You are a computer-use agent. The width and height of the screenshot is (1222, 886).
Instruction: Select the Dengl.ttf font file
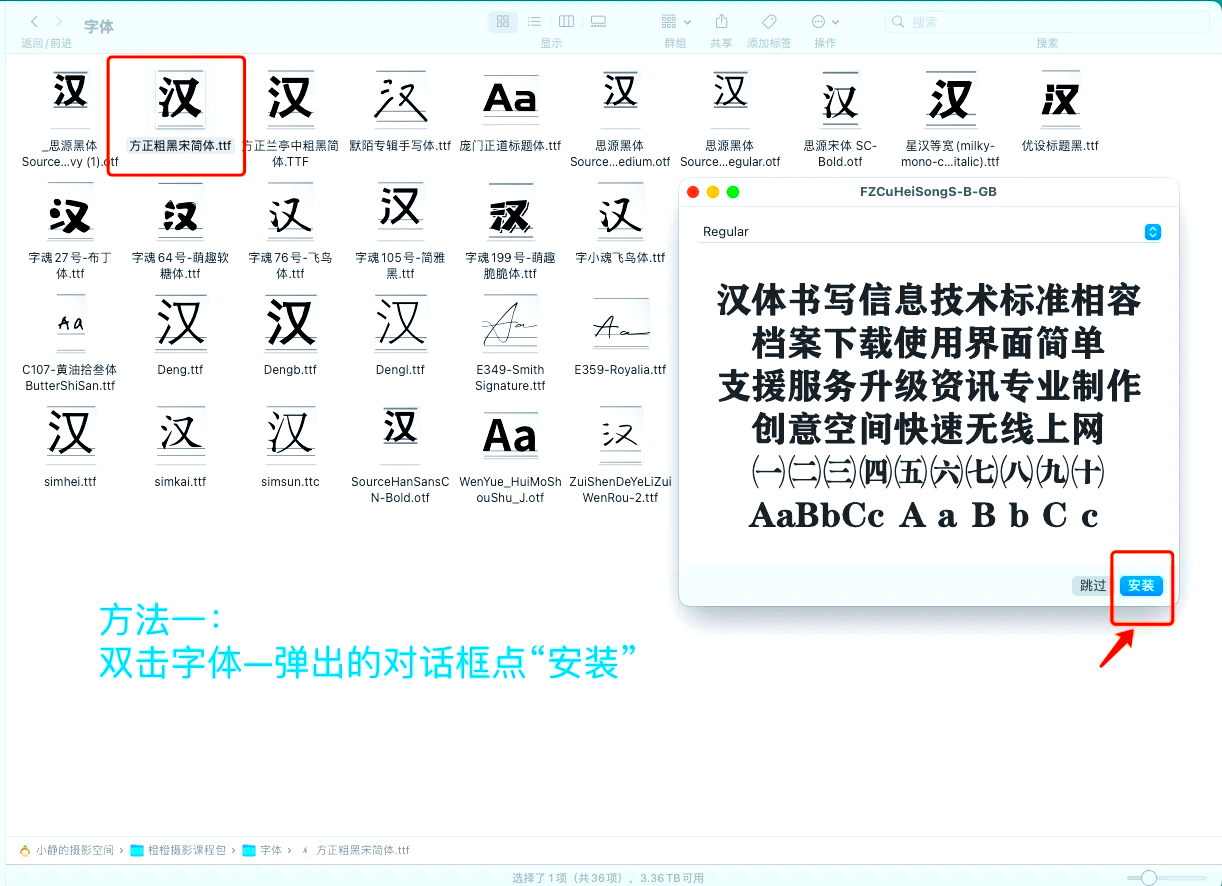[400, 336]
